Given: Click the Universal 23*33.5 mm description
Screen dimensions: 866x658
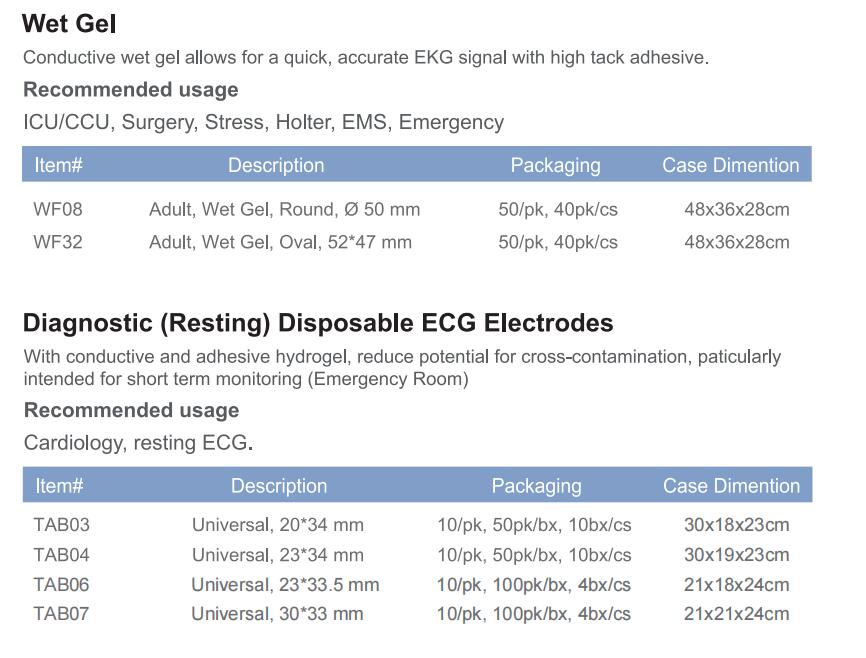Looking at the screenshot, I should click(x=285, y=585).
